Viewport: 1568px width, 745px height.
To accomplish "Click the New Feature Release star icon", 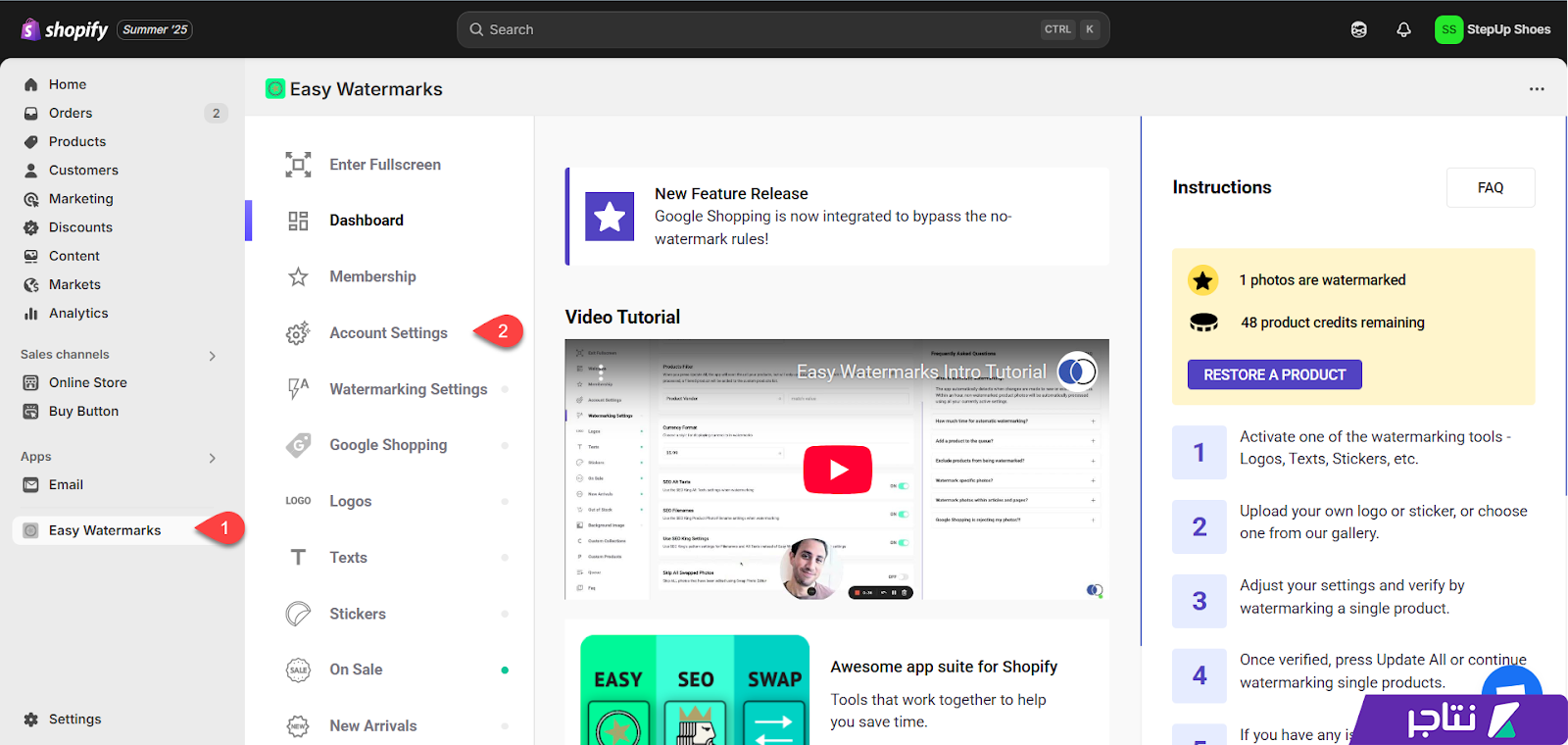I will [x=610, y=216].
